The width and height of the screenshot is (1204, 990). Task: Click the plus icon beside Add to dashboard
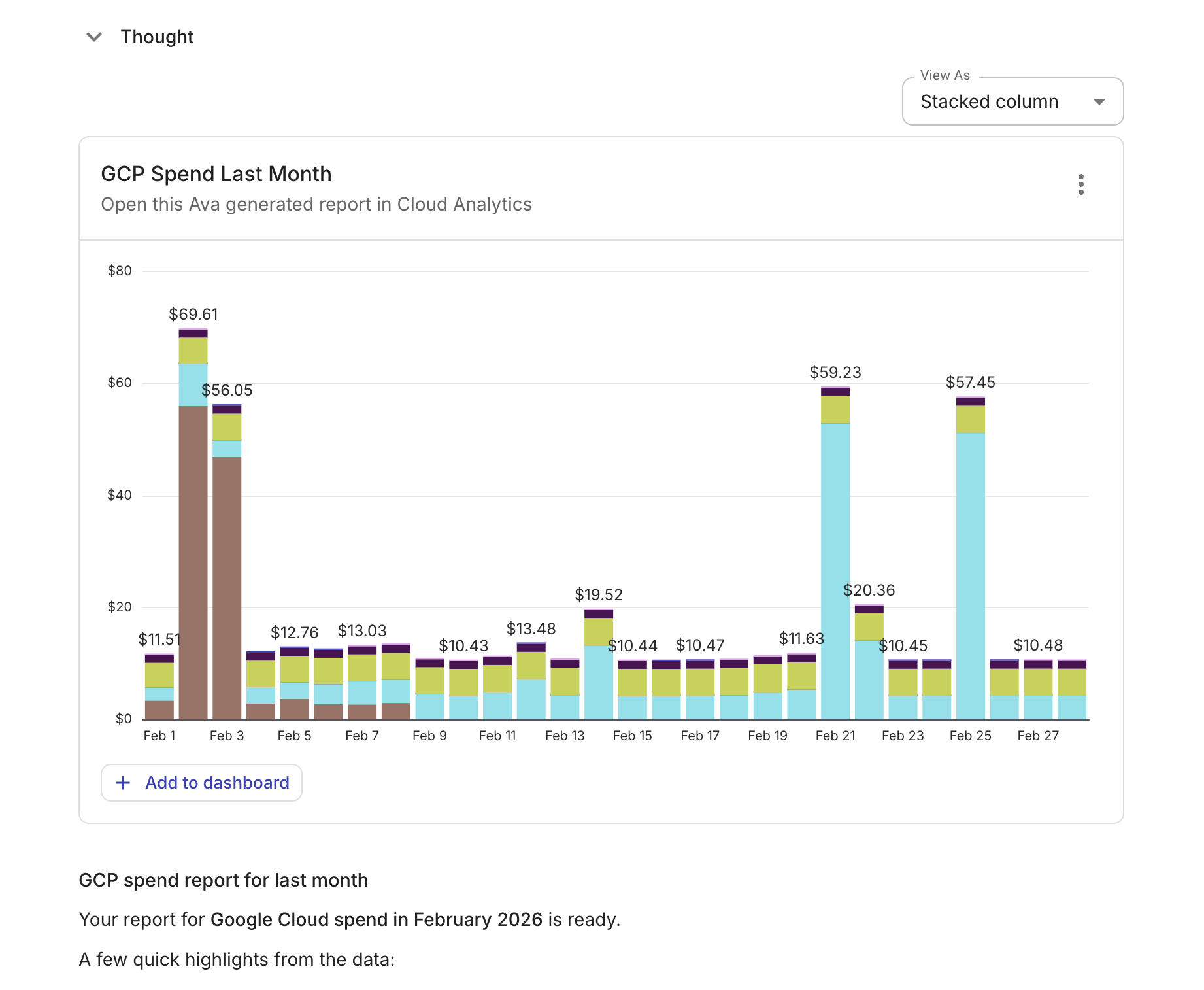pyautogui.click(x=123, y=783)
